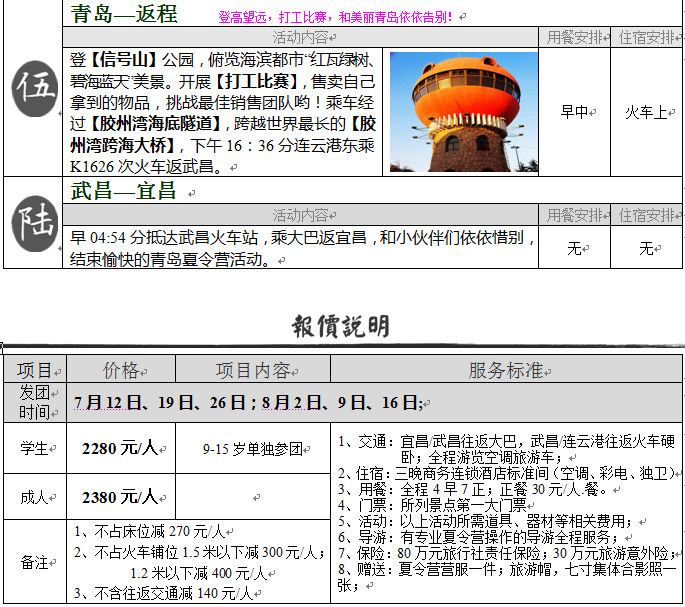
Task: Click the meal cell 早中
Action: point(574,112)
